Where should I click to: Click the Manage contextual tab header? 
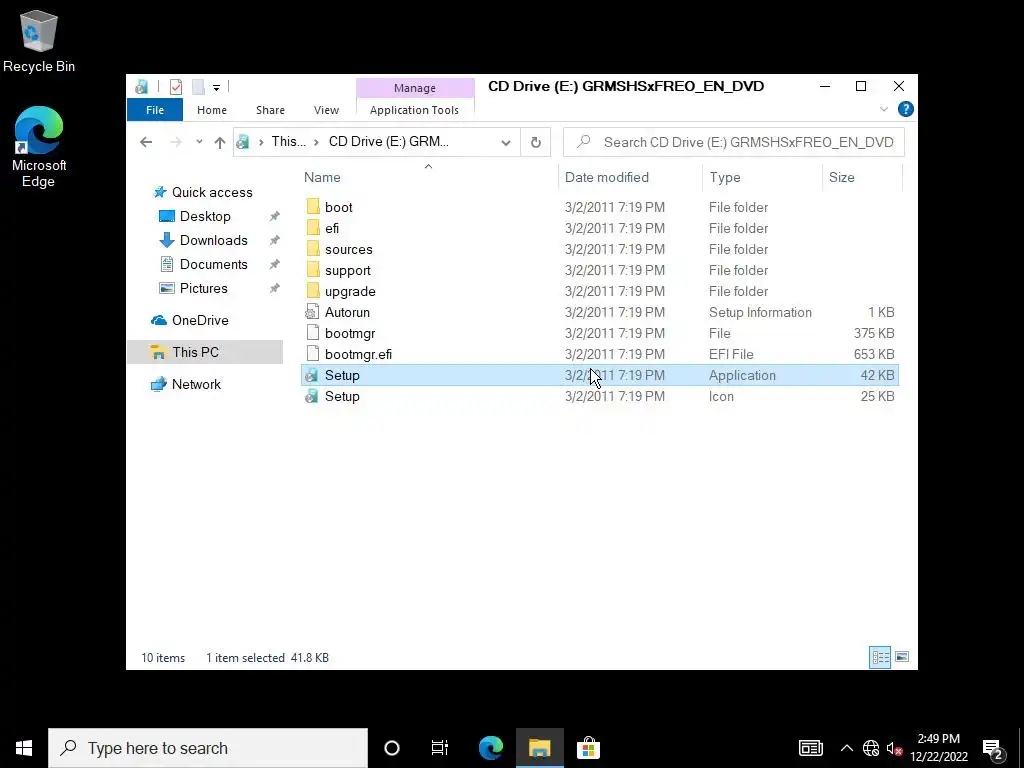click(x=415, y=88)
